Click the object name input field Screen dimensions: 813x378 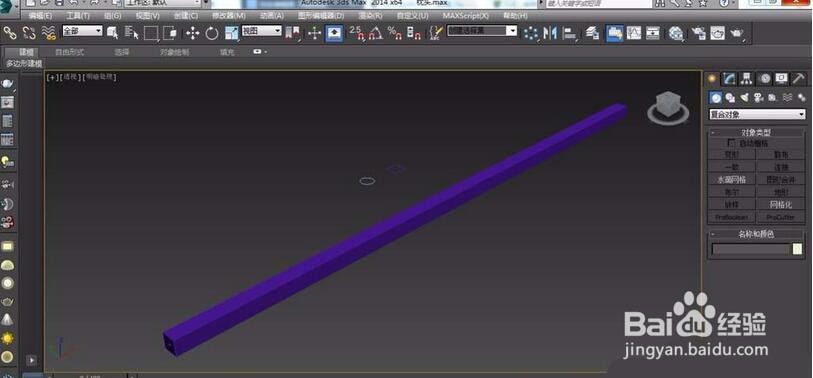(751, 249)
